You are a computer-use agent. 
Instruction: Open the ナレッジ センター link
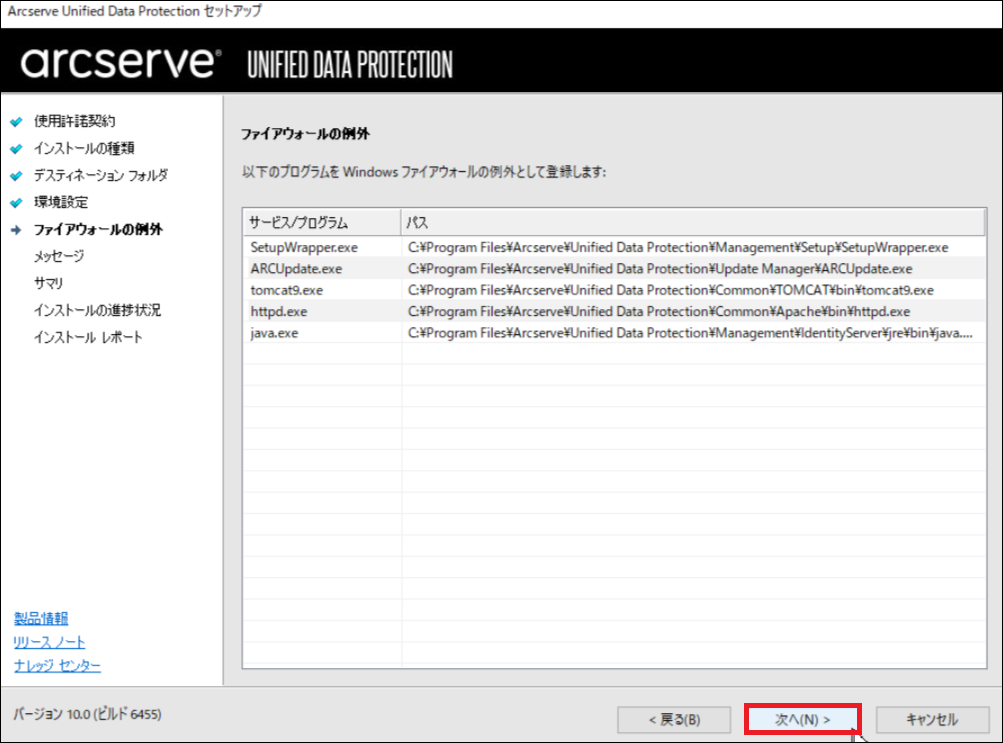point(58,666)
